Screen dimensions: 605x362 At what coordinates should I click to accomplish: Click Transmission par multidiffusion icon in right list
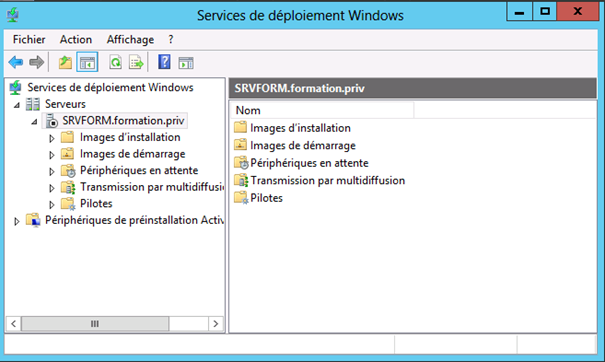pos(241,180)
